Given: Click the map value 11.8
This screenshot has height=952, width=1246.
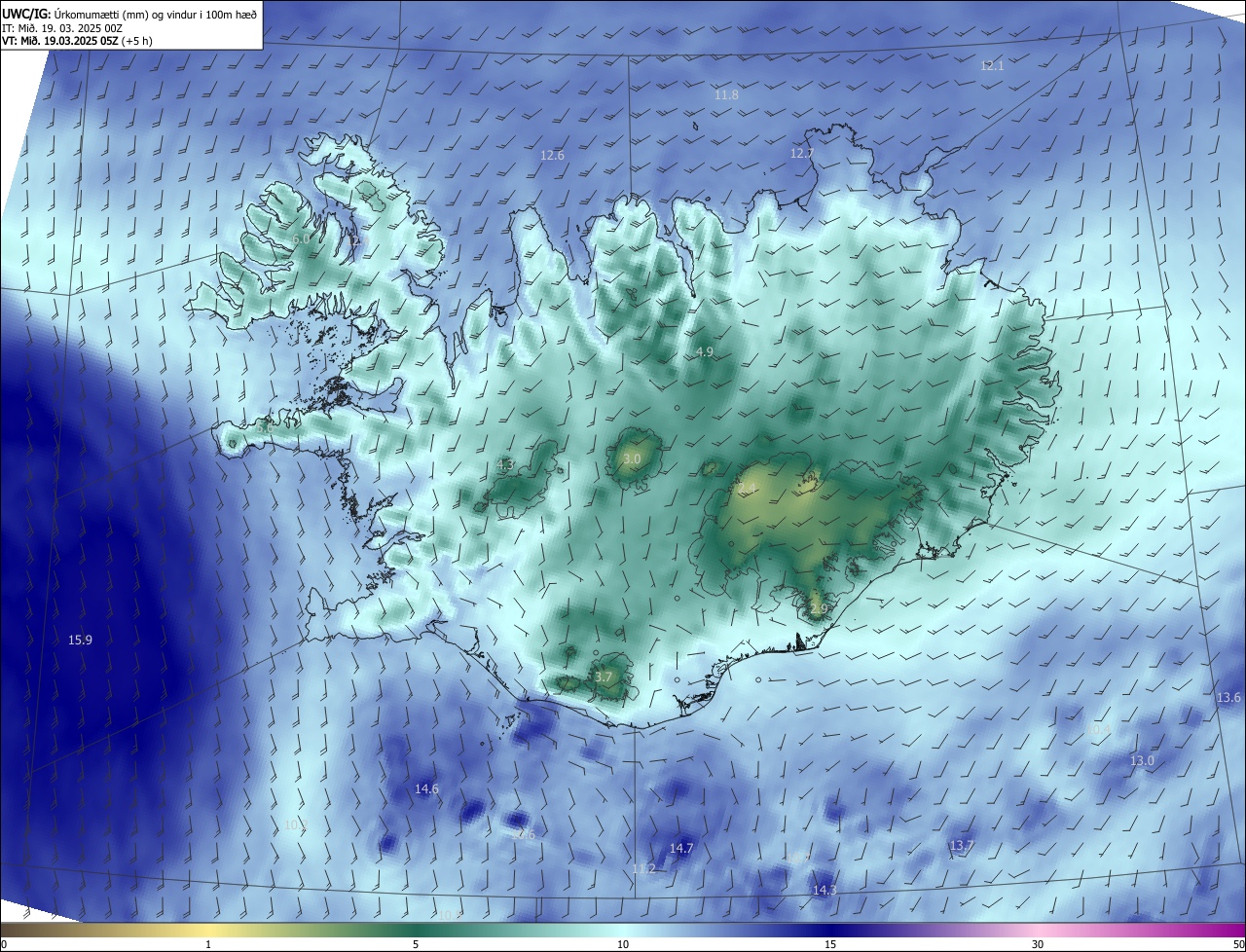Looking at the screenshot, I should click(726, 94).
